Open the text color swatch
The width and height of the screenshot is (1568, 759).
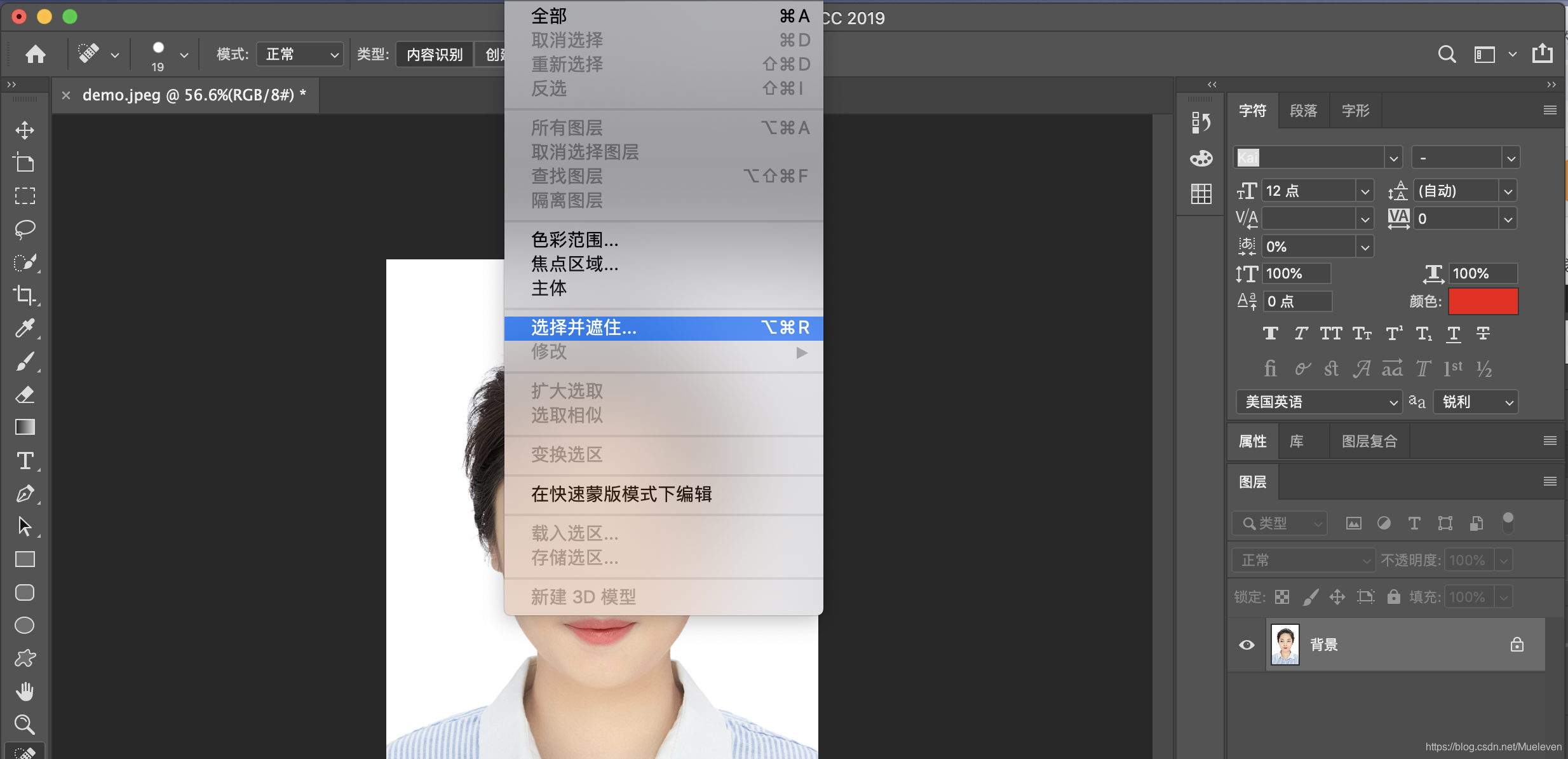click(1483, 301)
